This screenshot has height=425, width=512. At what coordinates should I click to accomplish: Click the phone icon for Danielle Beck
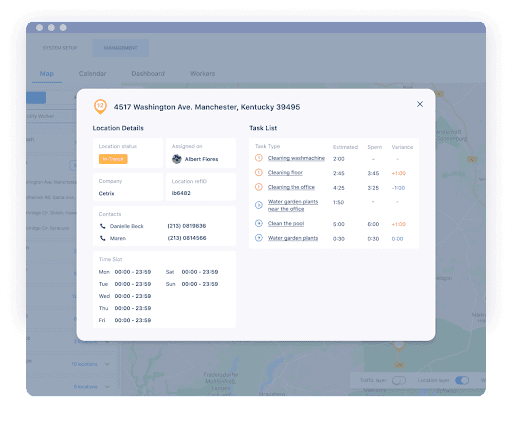pos(102,226)
